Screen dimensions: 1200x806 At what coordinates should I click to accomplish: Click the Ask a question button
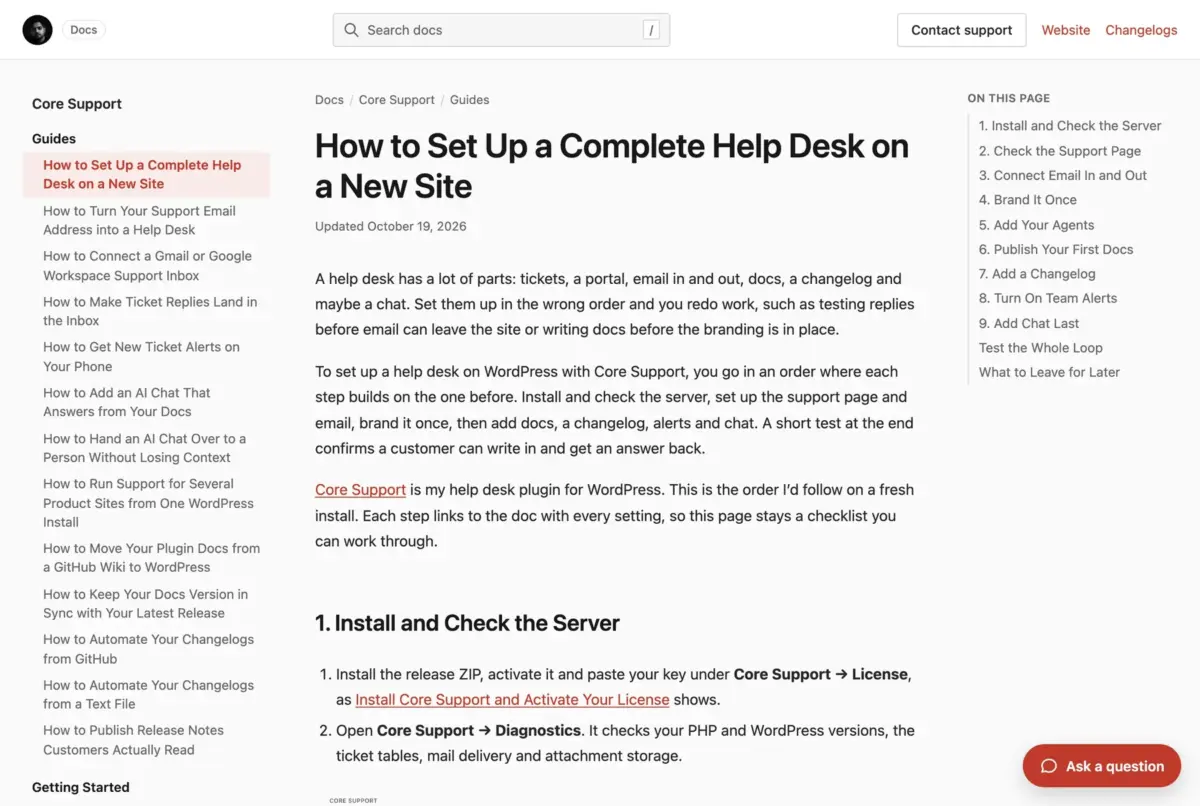(1101, 766)
